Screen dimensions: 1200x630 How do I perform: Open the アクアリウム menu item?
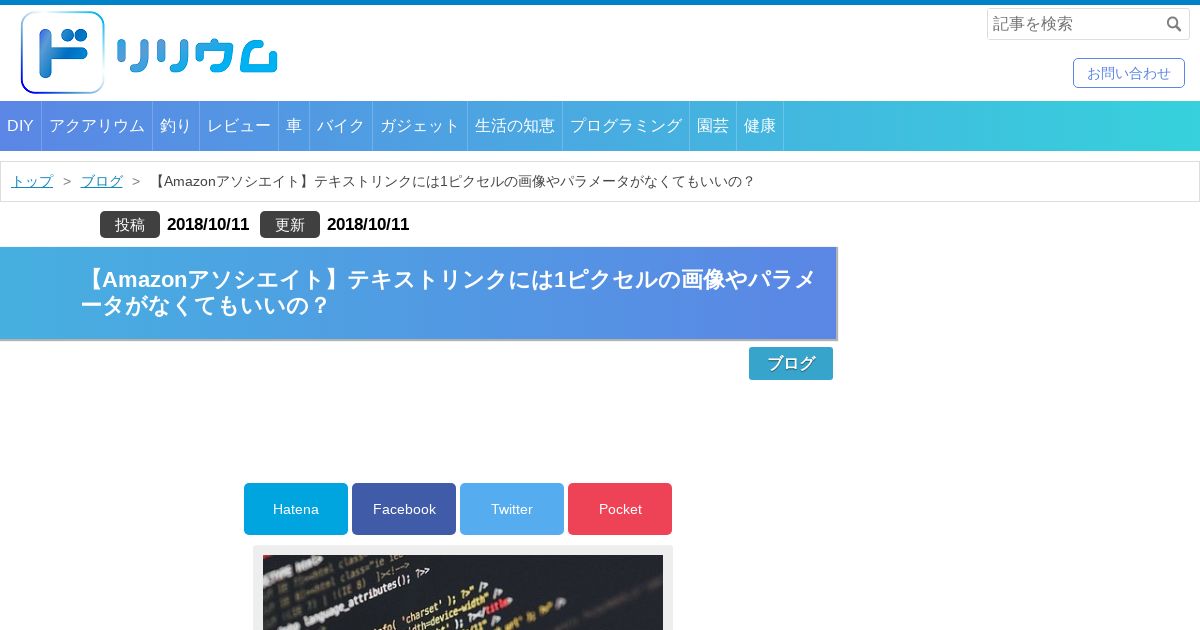click(97, 126)
